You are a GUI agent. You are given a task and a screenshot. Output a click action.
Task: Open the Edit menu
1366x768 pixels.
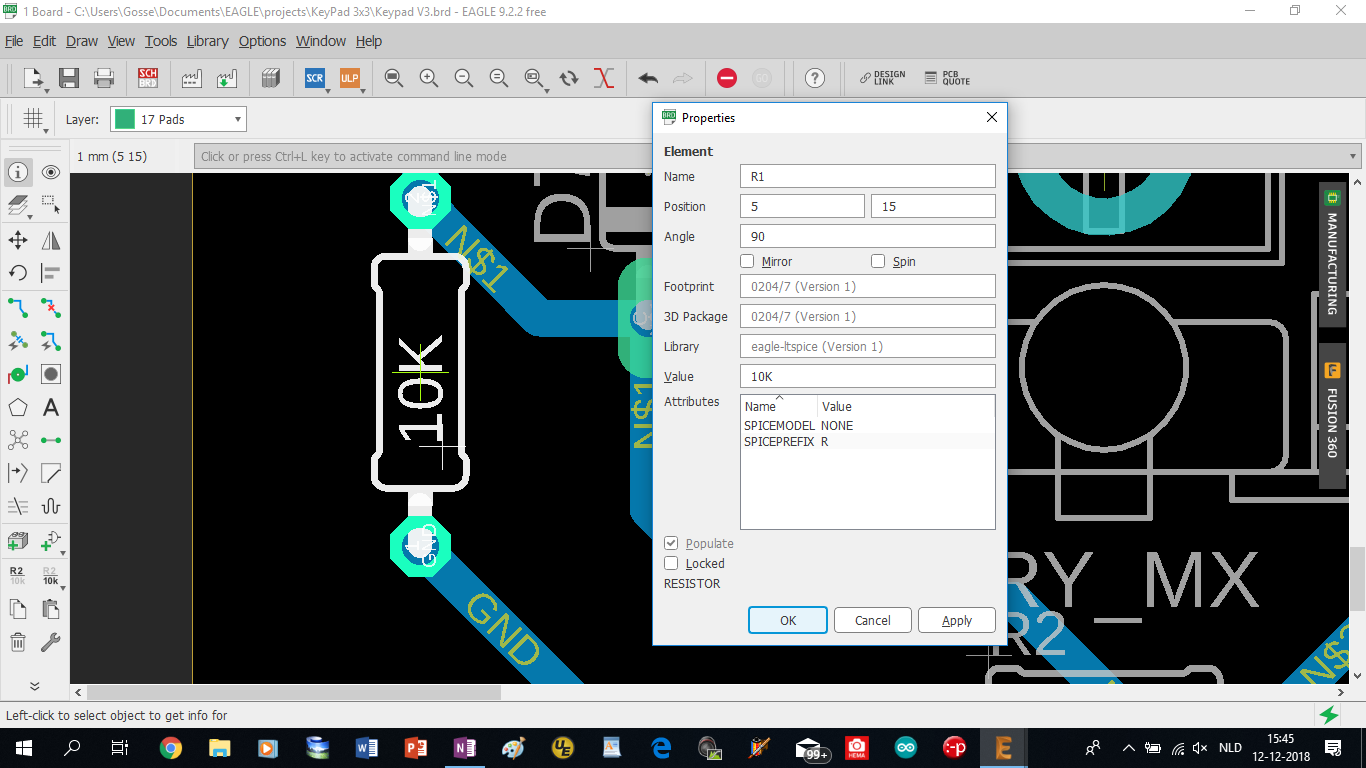[44, 41]
